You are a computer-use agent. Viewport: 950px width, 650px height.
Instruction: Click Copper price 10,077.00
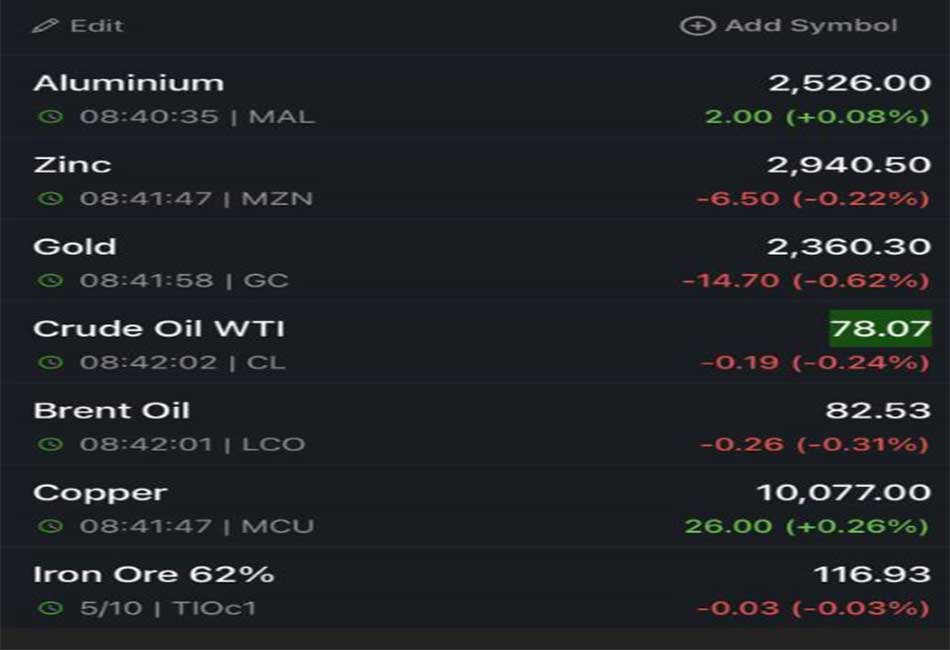[x=844, y=492]
